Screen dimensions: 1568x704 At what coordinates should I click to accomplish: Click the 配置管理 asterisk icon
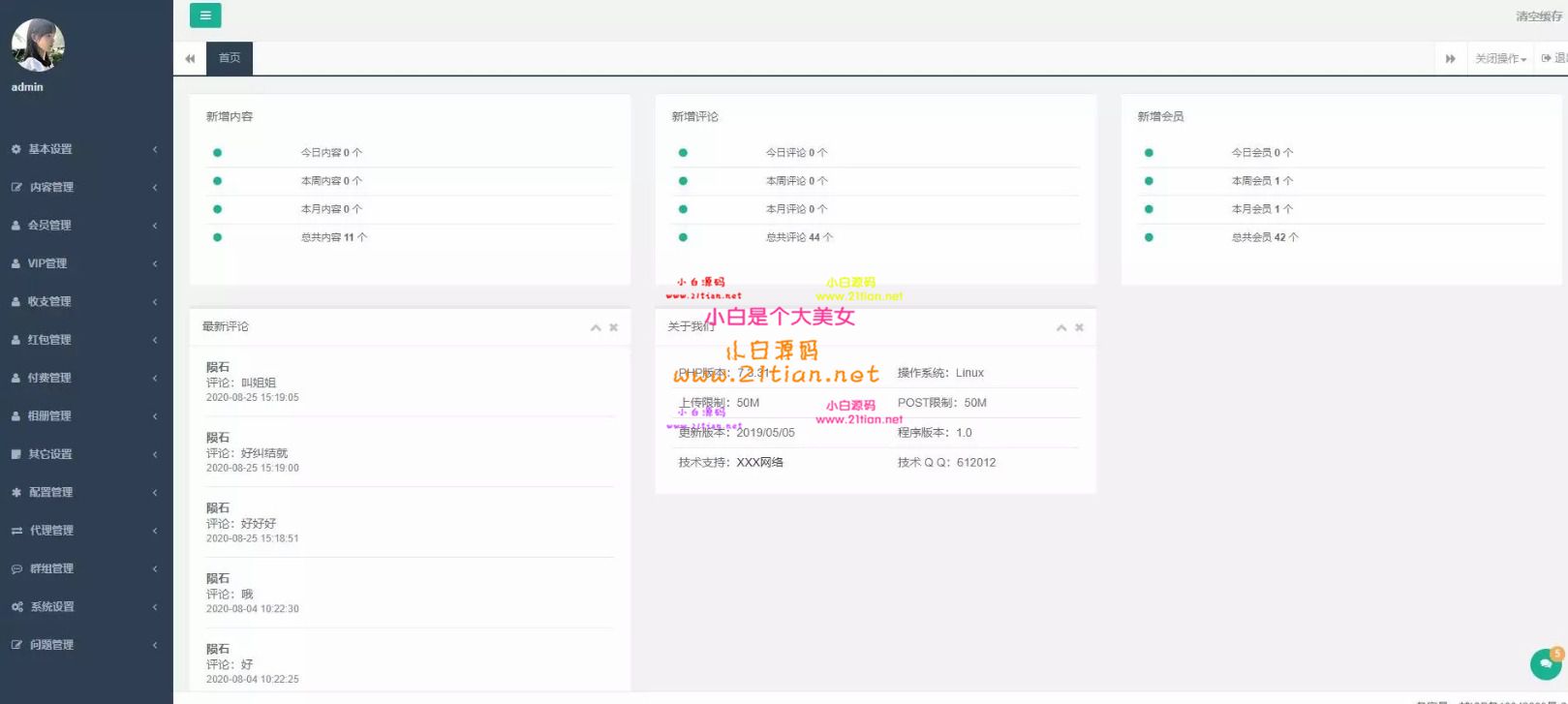16,492
